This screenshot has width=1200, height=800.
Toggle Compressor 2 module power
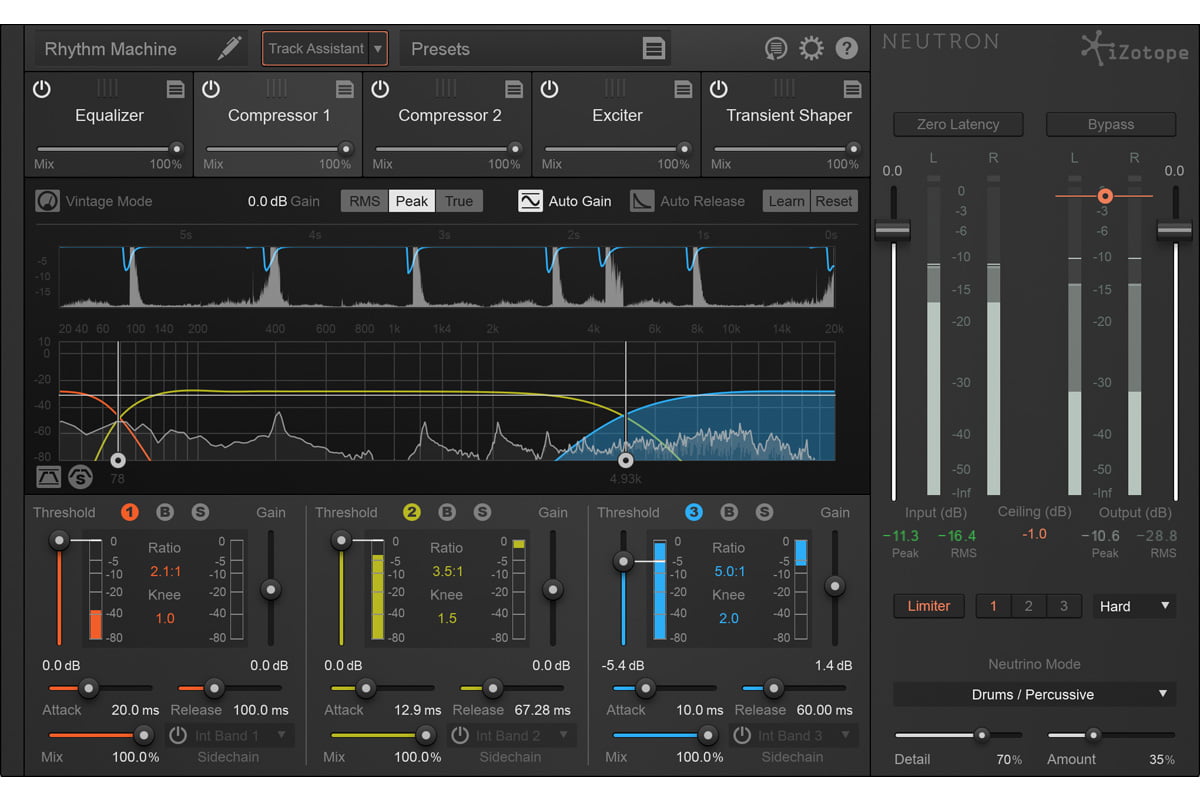[x=380, y=89]
